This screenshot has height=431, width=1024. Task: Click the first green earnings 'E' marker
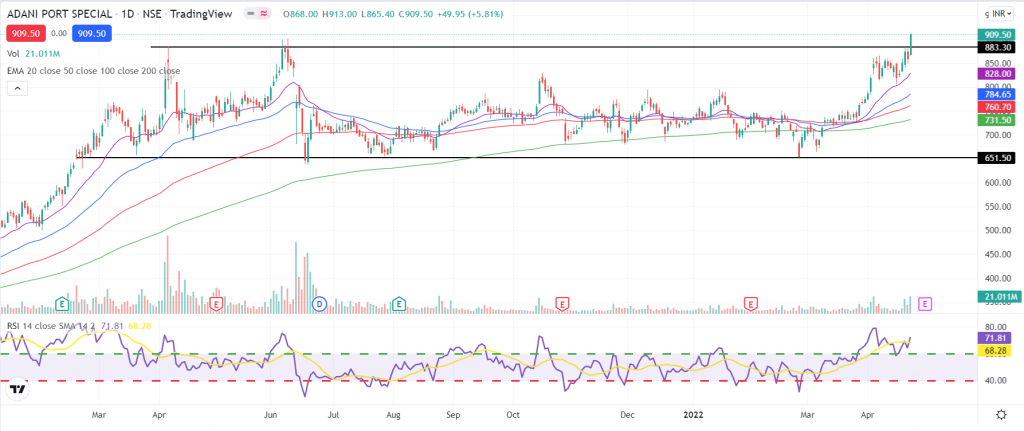tap(62, 303)
